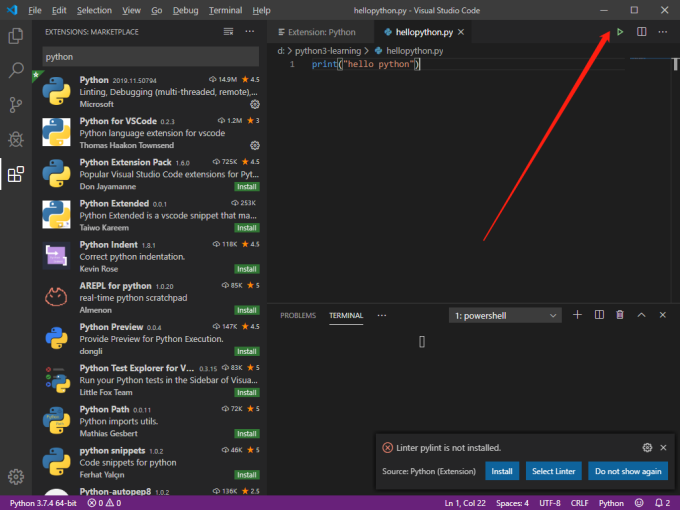Install python snippets extension
Screen dimensions: 680x510
[x=247, y=475]
